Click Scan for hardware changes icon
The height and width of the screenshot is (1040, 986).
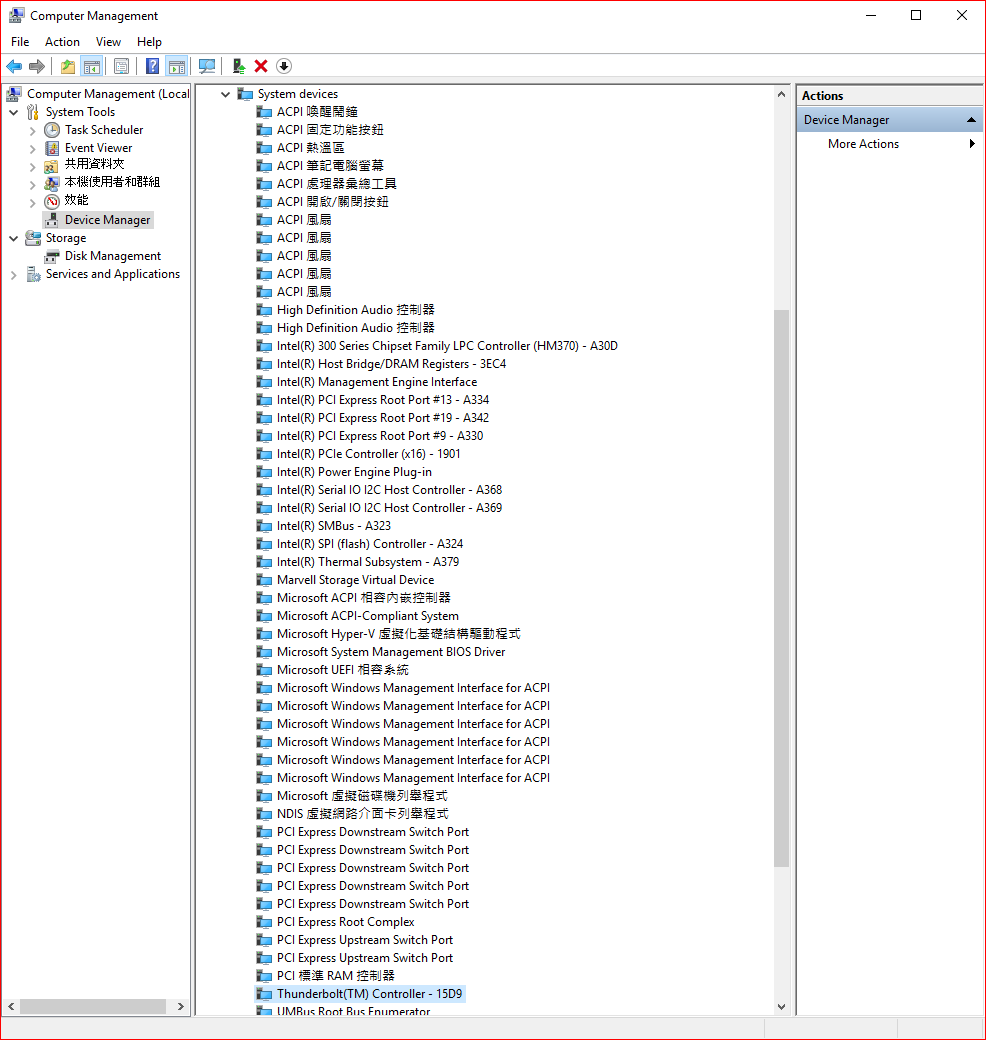[x=207, y=66]
